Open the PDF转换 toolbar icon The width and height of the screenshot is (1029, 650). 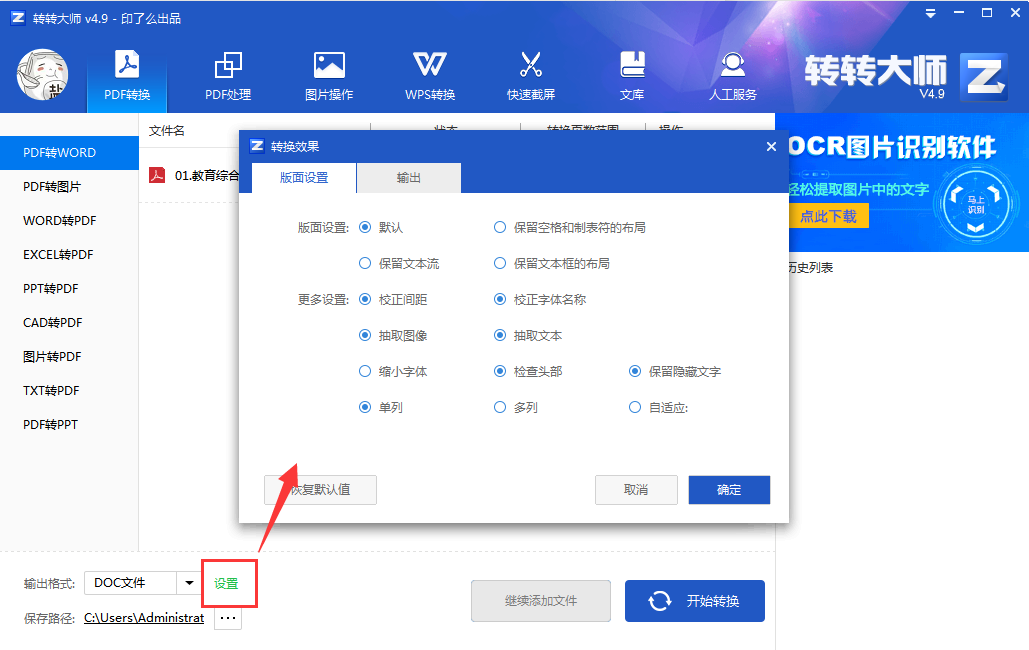[x=127, y=77]
